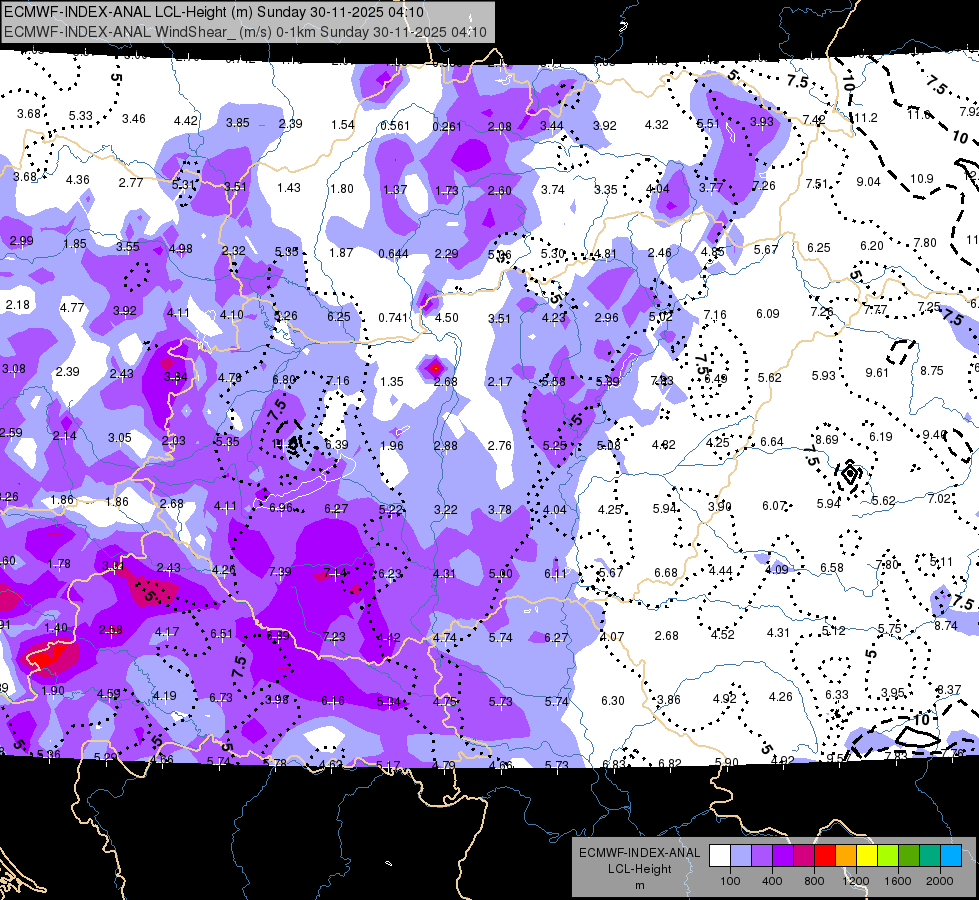The width and height of the screenshot is (979, 900).
Task: Click the wind shear value 1.96
Action: click(x=392, y=446)
